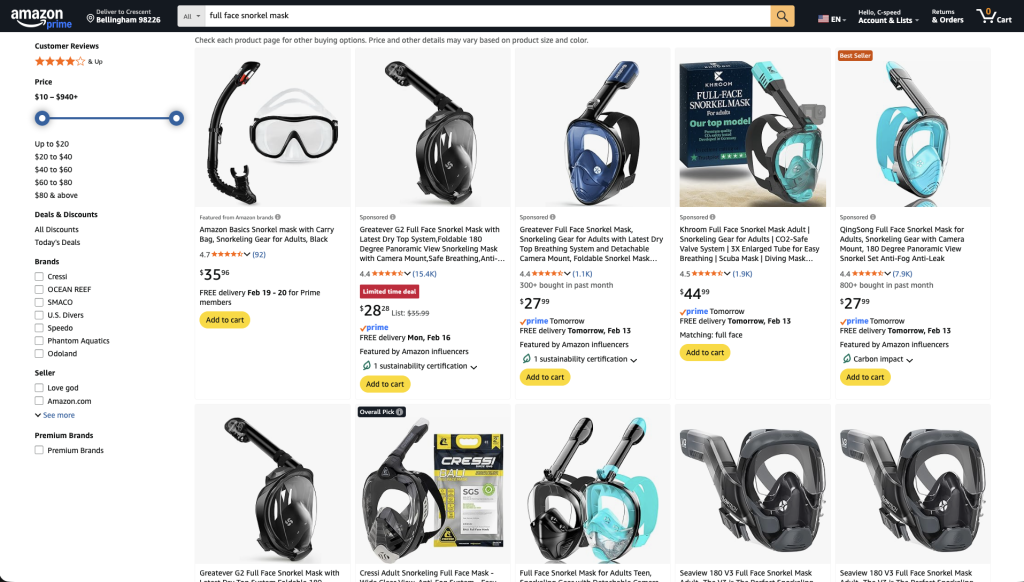This screenshot has height=582, width=1024.
Task: Click the info icon on Overall Pick badge
Action: click(399, 412)
